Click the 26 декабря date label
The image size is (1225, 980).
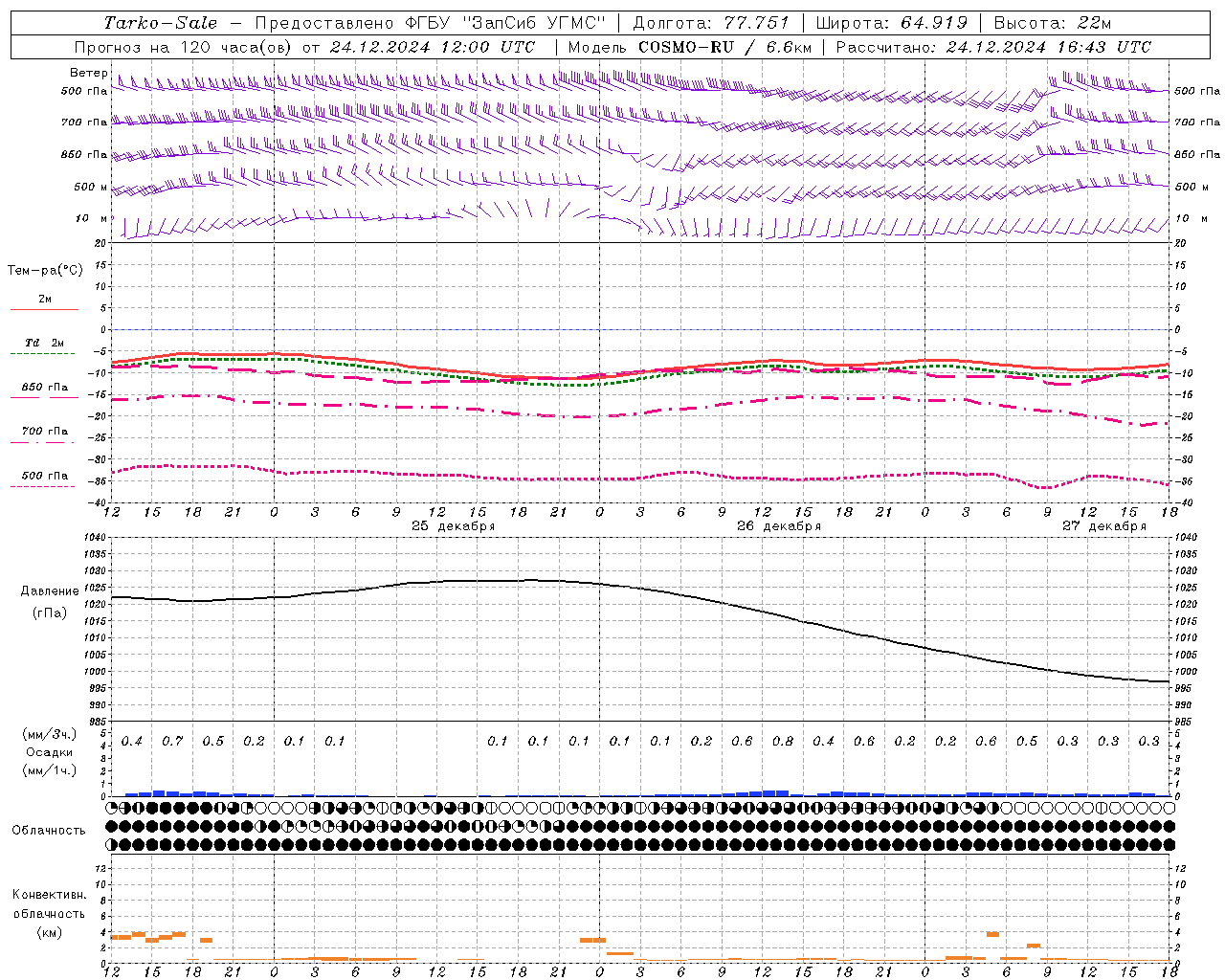click(779, 526)
